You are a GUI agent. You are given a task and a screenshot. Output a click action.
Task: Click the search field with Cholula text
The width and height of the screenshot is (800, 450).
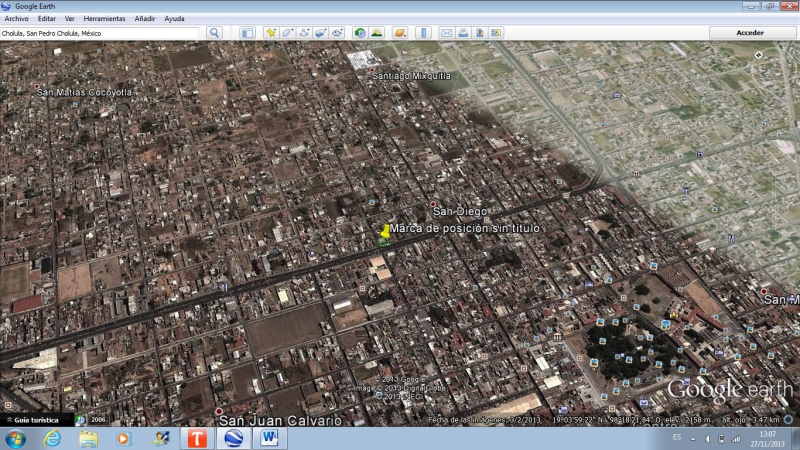[100, 33]
